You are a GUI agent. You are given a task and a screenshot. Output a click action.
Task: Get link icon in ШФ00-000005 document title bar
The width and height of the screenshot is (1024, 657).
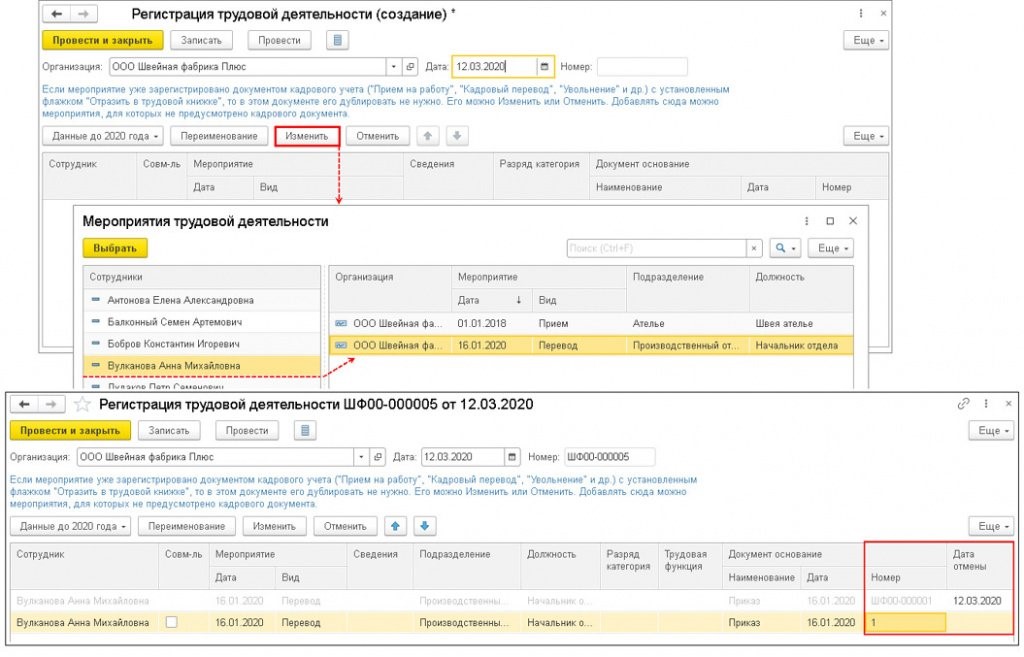pyautogui.click(x=963, y=404)
